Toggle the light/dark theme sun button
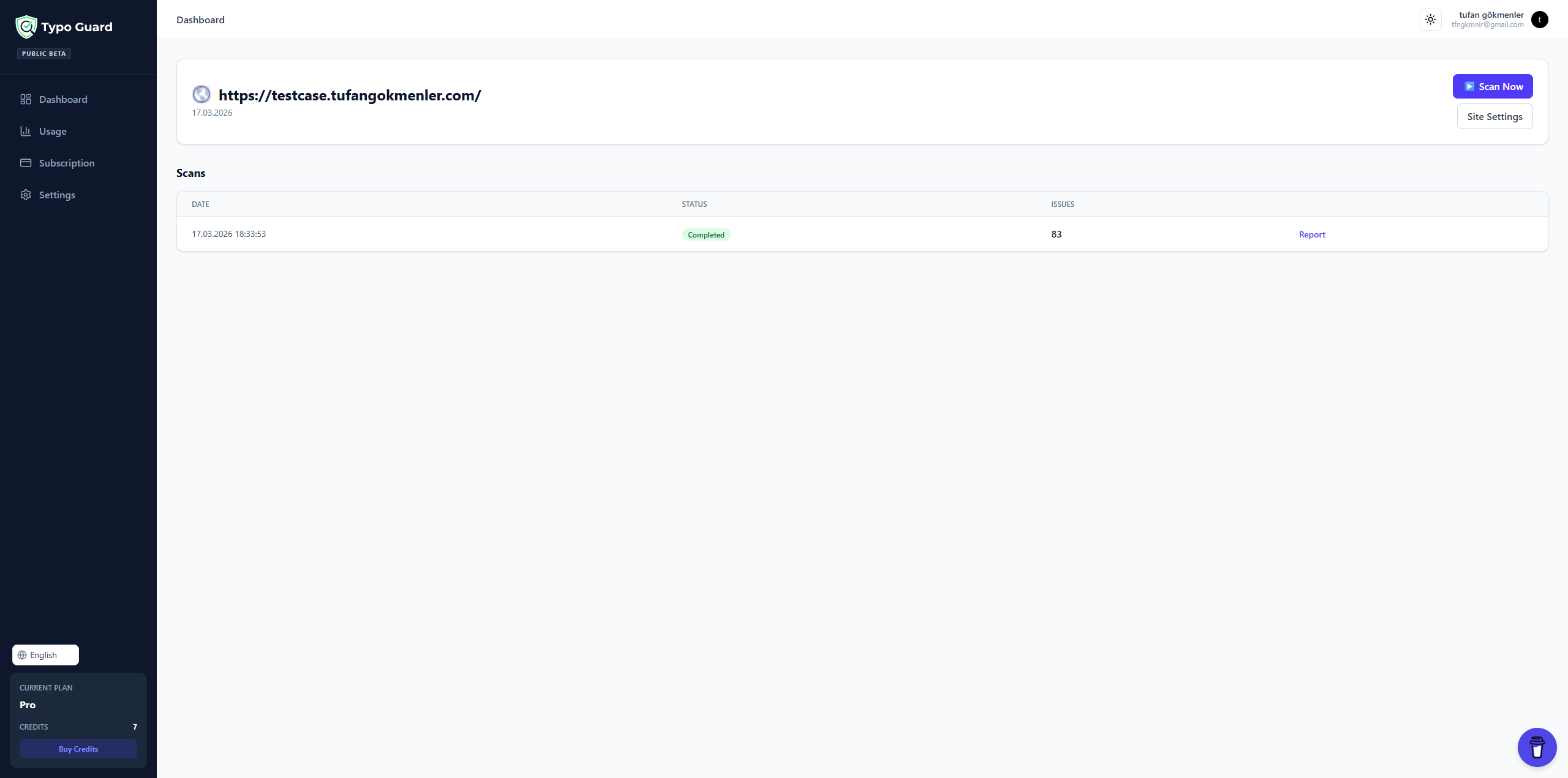1568x778 pixels. 1430,20
